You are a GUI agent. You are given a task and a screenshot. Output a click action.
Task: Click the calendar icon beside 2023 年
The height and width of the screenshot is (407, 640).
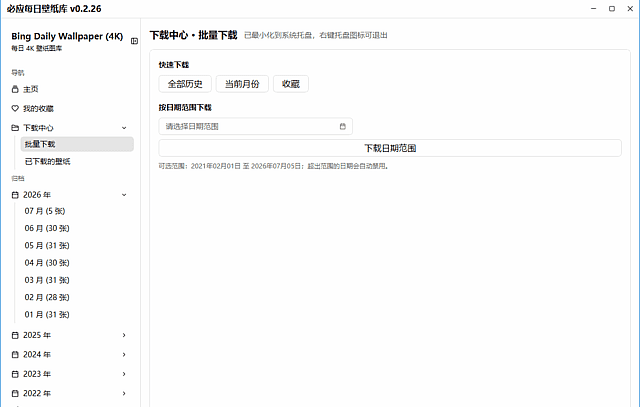click(15, 374)
